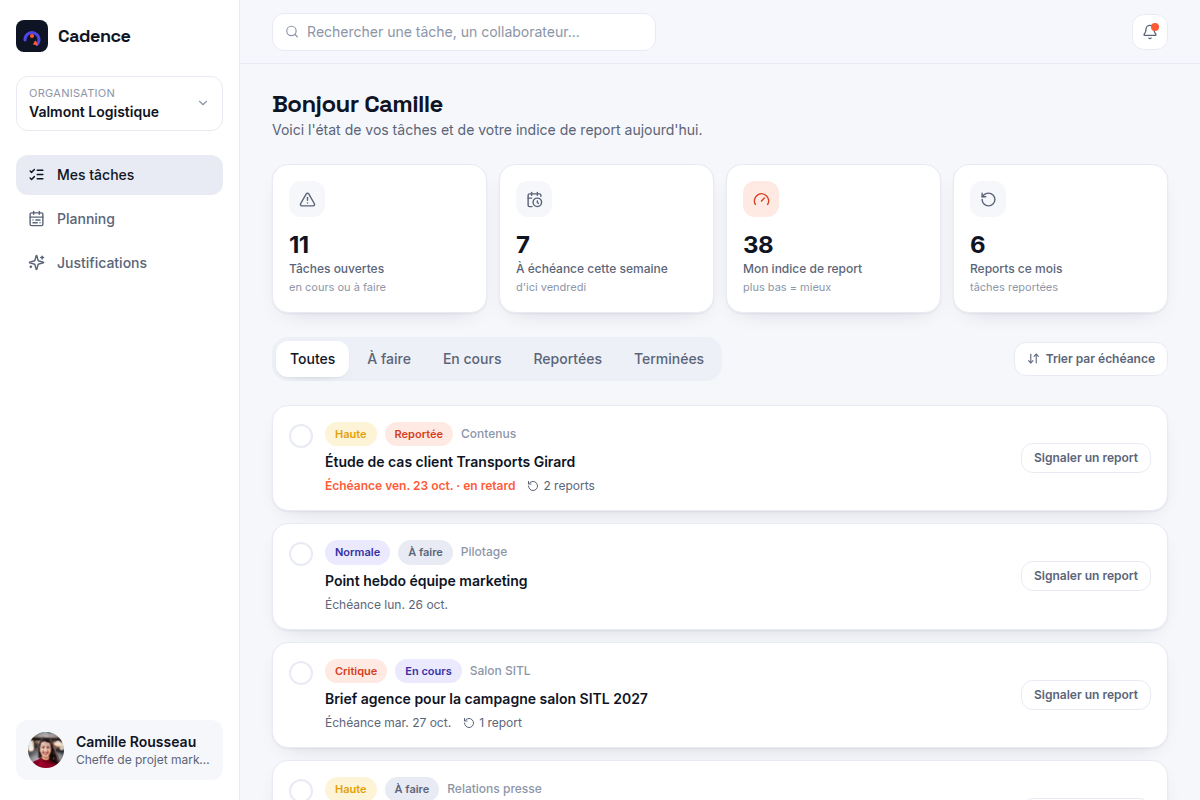Click 'Échéance ven. 23 oct. · en retard' text
The width and height of the screenshot is (1200, 800).
(420, 486)
